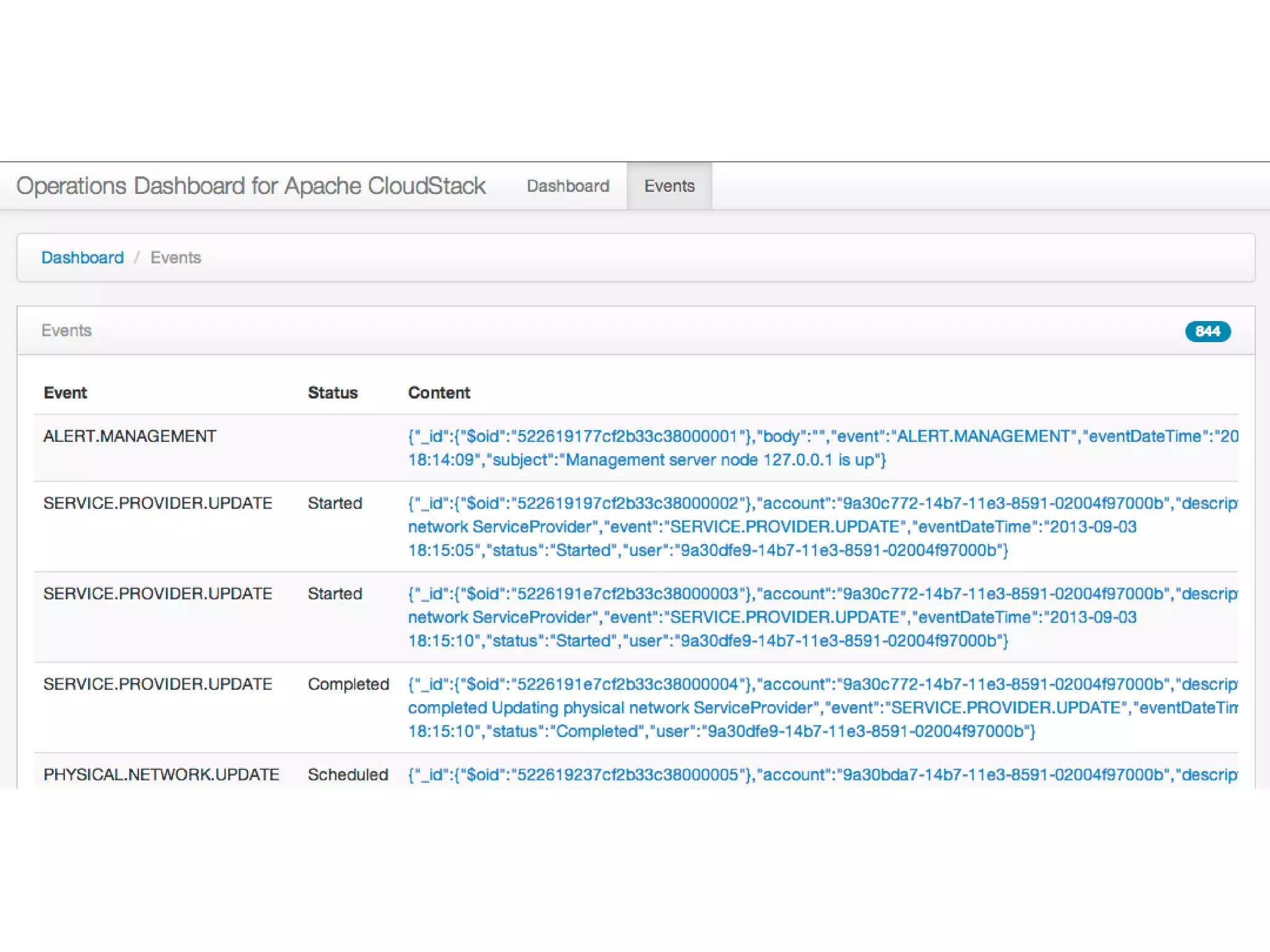Click the Events panel heading

(x=66, y=330)
